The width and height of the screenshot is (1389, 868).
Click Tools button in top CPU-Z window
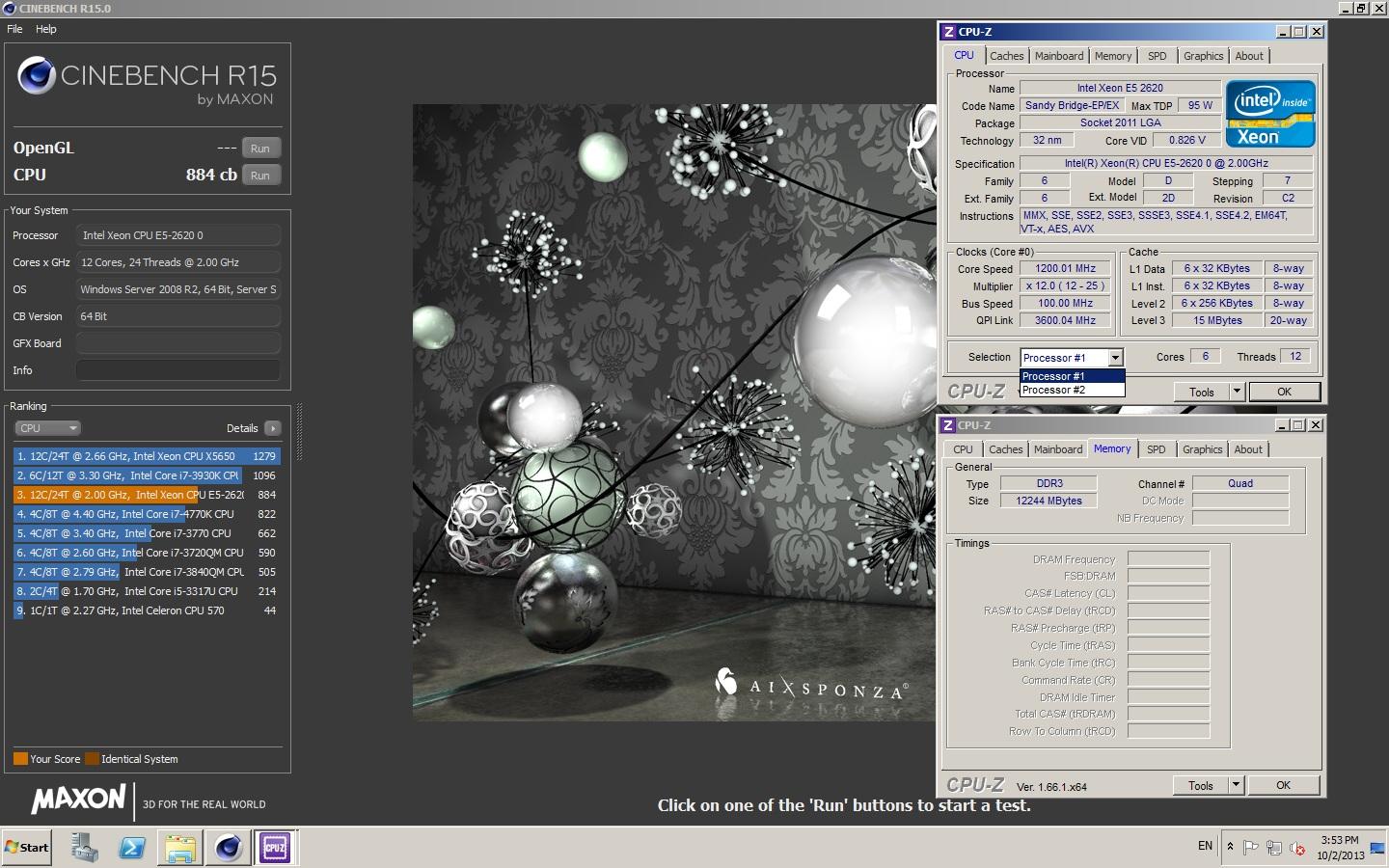(1201, 392)
